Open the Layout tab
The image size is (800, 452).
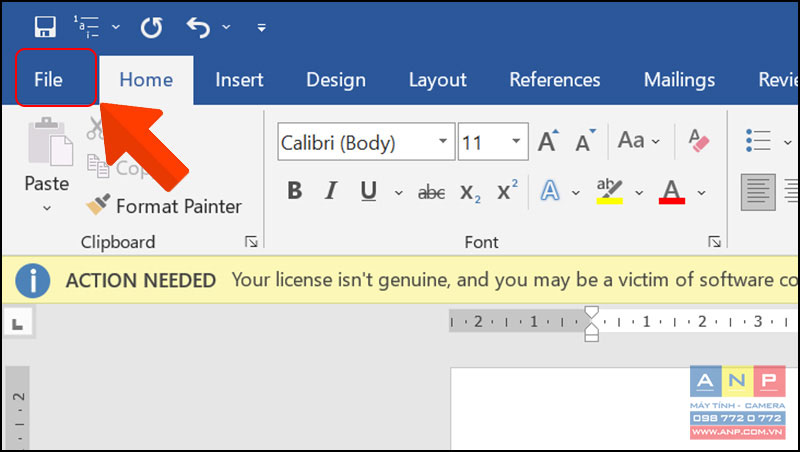(438, 80)
